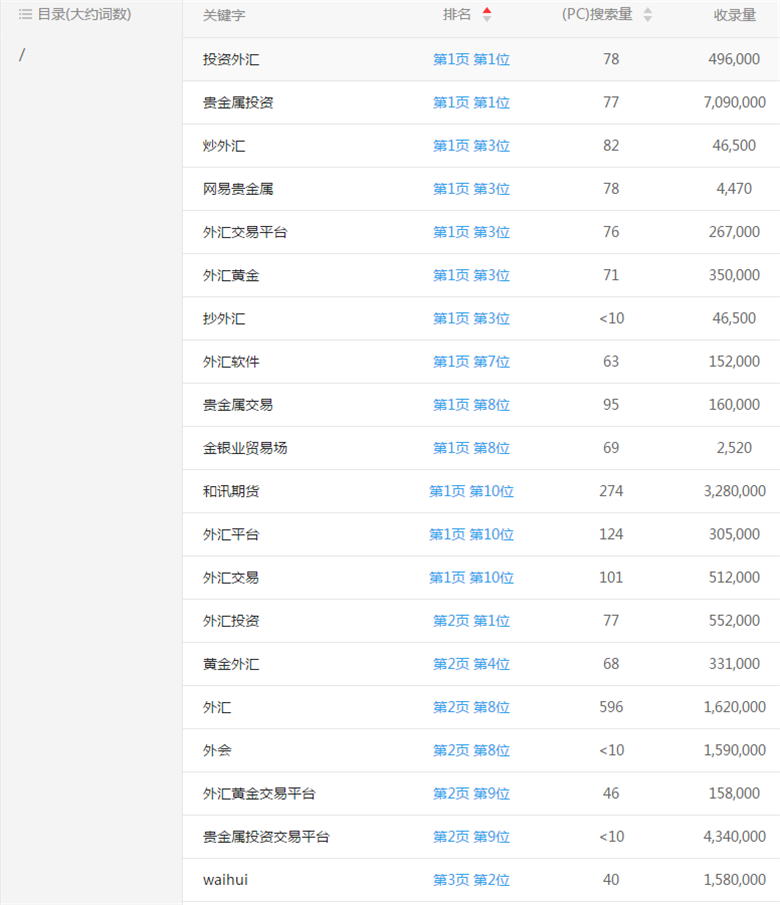780x905 pixels.
Task: Open ranking link for 投资外汇
Action: tap(471, 60)
